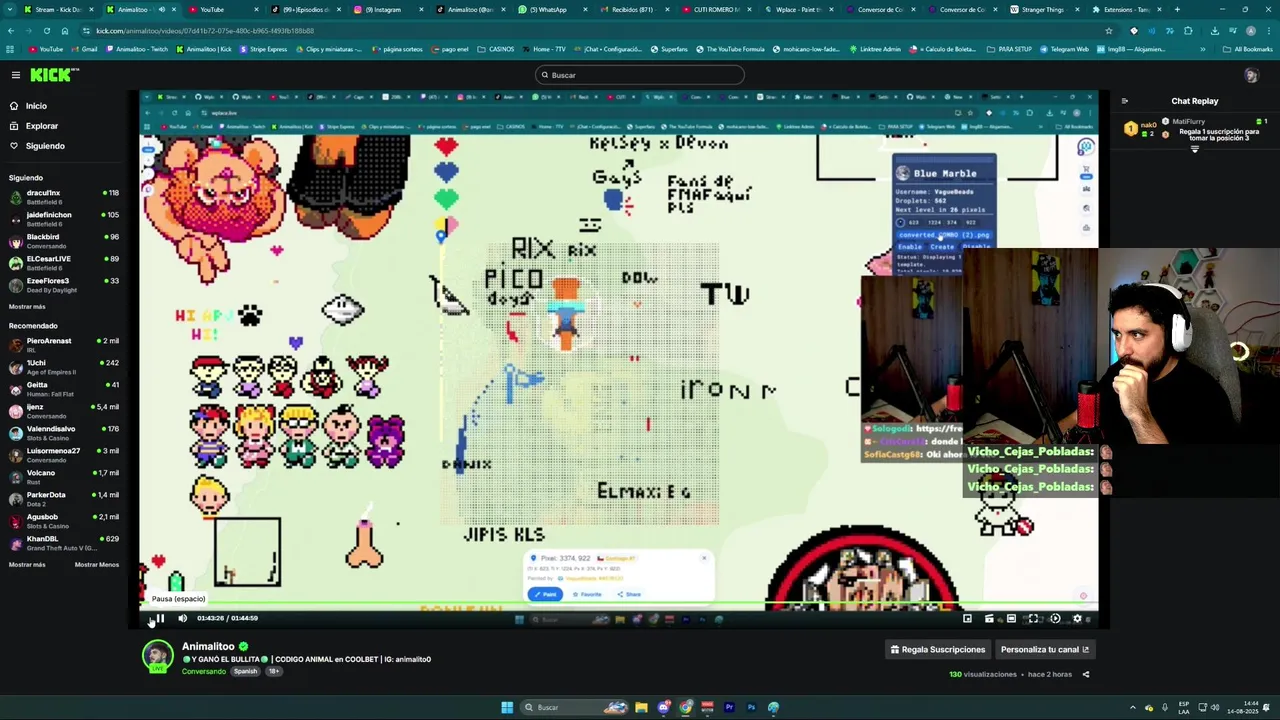
Task: Click the Buscar search field on Kick
Action: pos(640,75)
